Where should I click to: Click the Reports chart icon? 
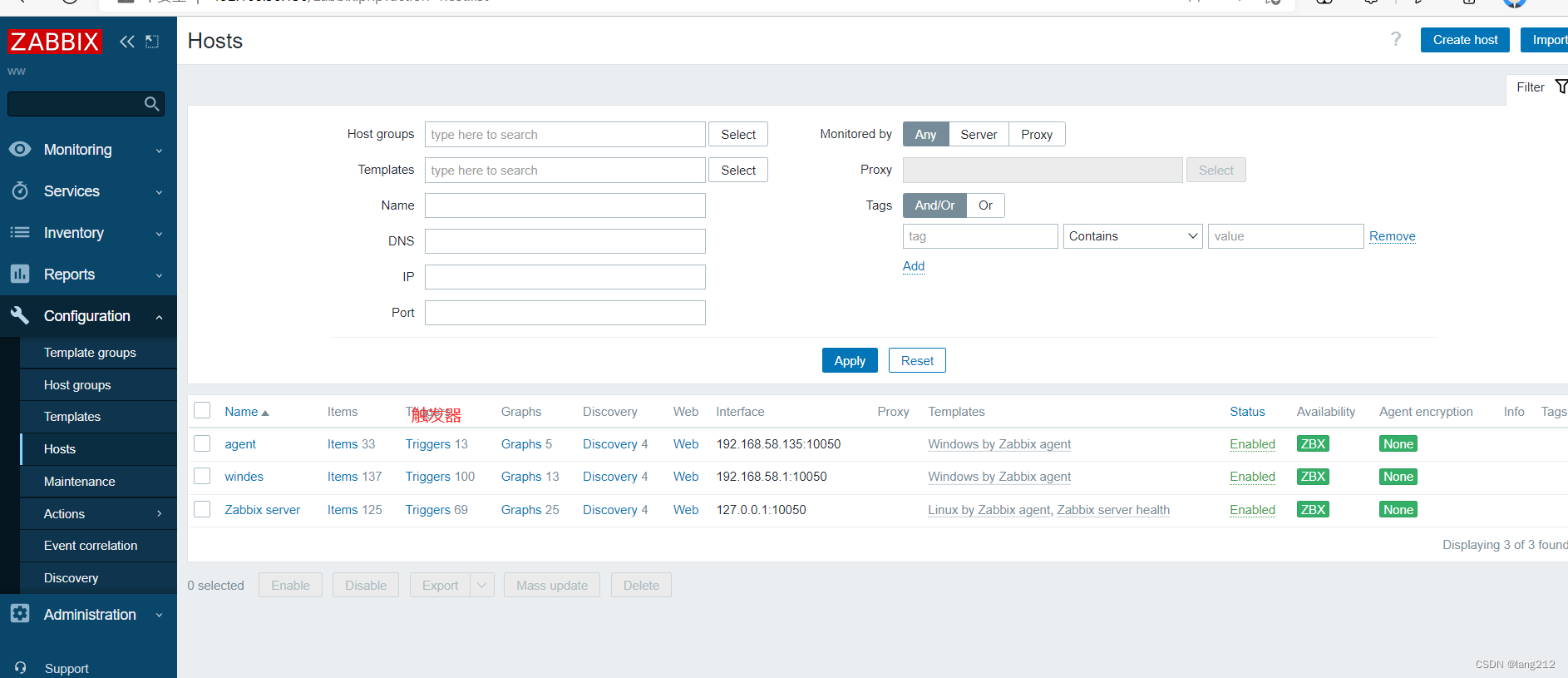click(x=20, y=274)
